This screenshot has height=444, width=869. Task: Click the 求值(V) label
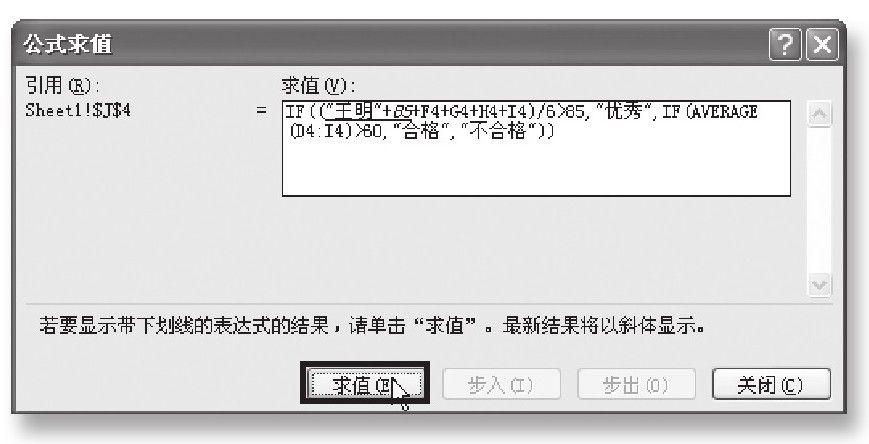pos(318,86)
